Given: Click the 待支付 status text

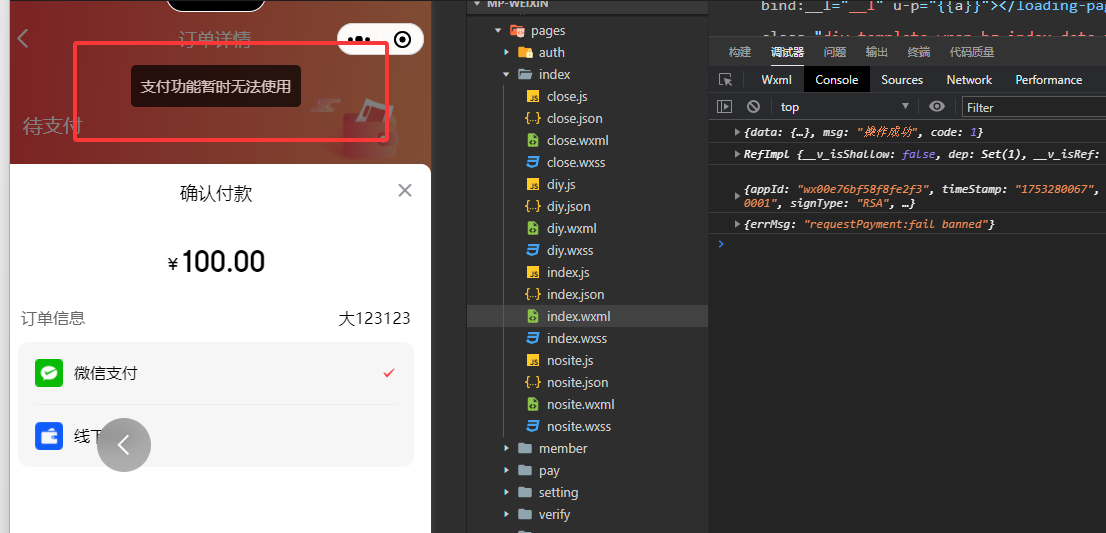Looking at the screenshot, I should click(x=52, y=126).
